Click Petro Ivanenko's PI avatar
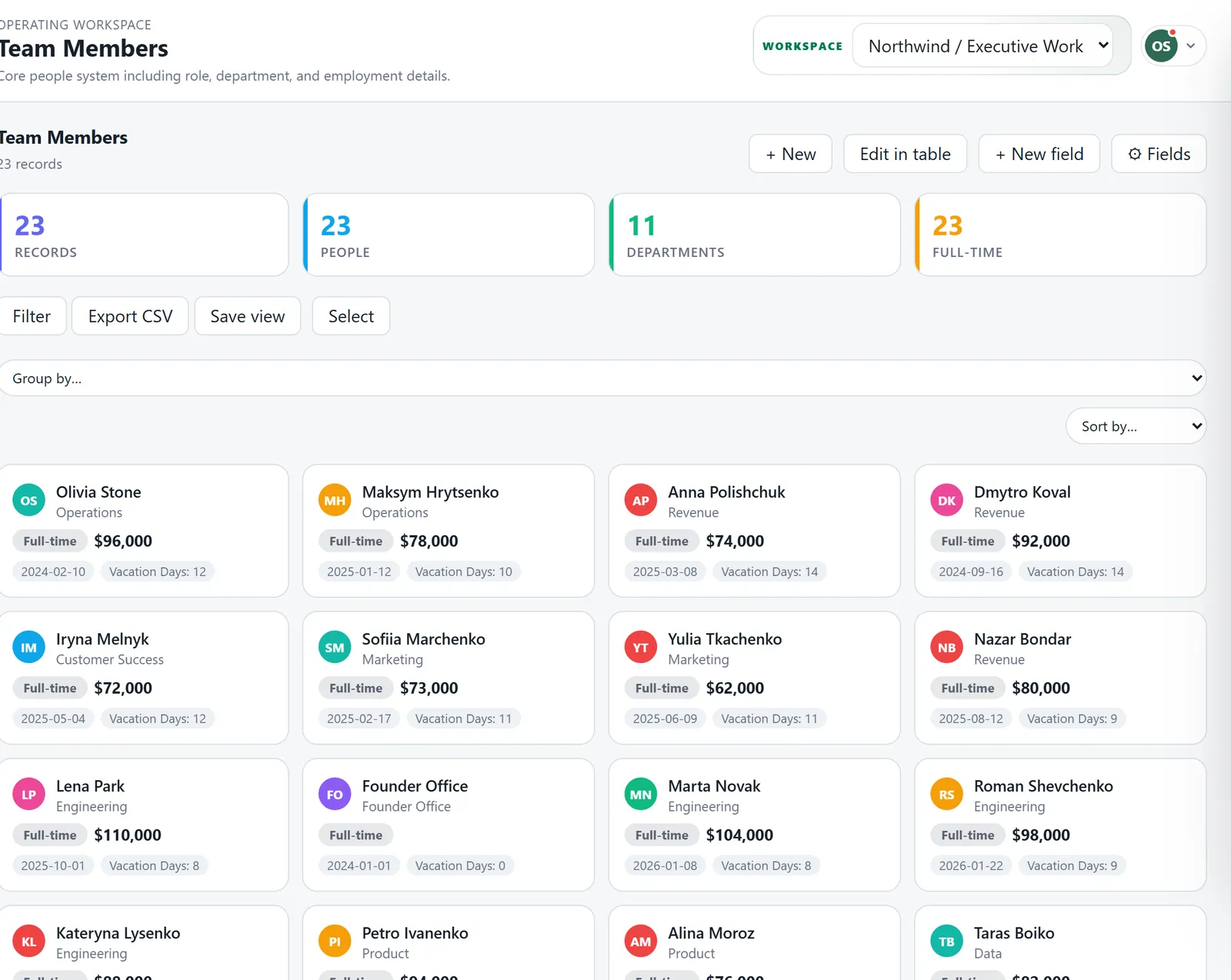The width and height of the screenshot is (1231, 980). (335, 942)
